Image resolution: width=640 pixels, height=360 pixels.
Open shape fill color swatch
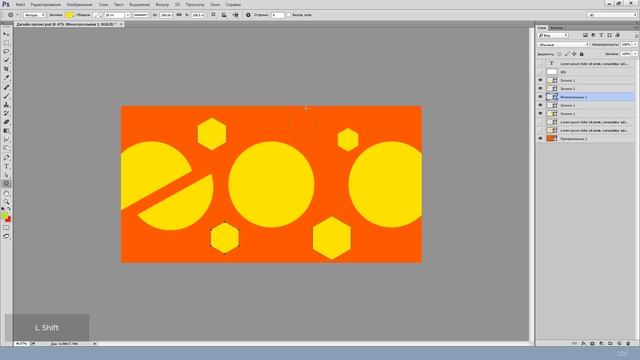(69, 15)
